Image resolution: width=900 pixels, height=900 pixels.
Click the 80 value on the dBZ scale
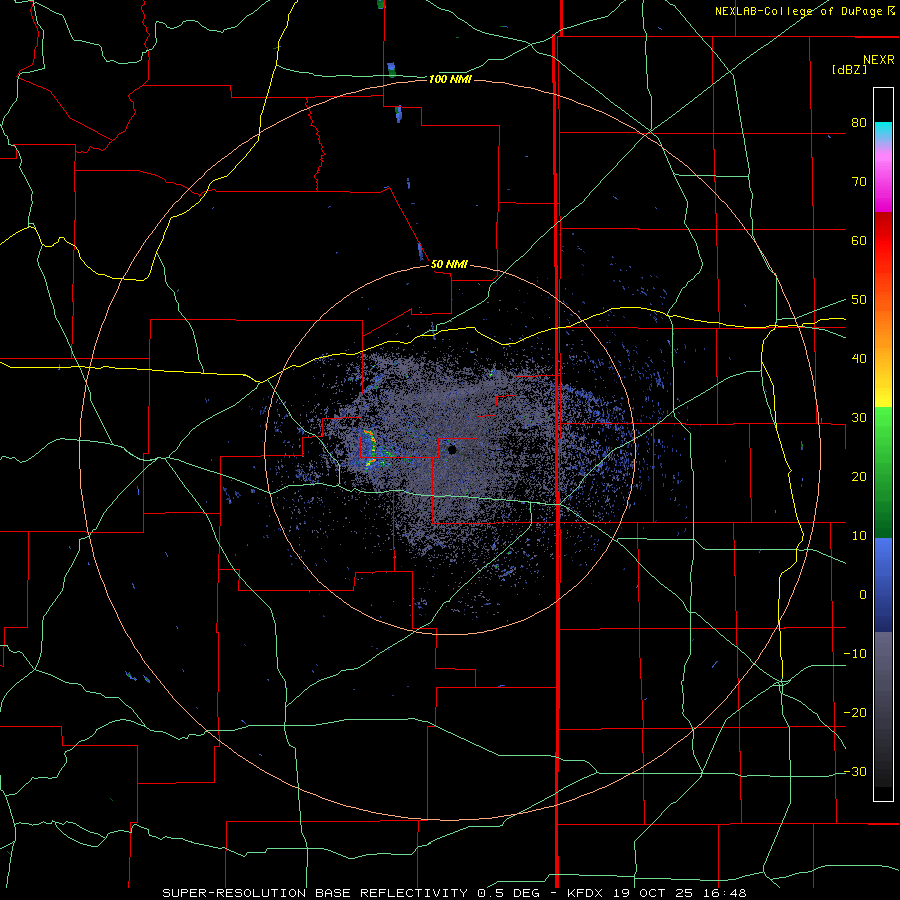[859, 123]
